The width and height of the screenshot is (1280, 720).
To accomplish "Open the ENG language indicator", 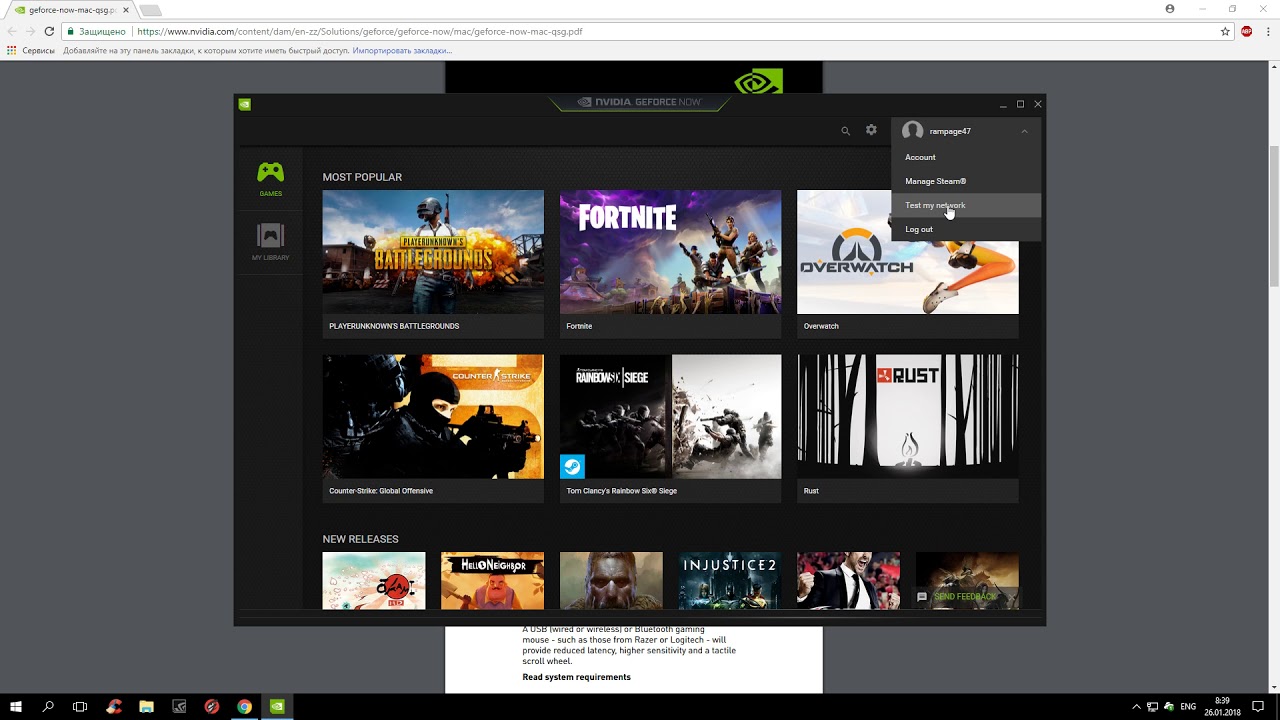I will pyautogui.click(x=1188, y=706).
